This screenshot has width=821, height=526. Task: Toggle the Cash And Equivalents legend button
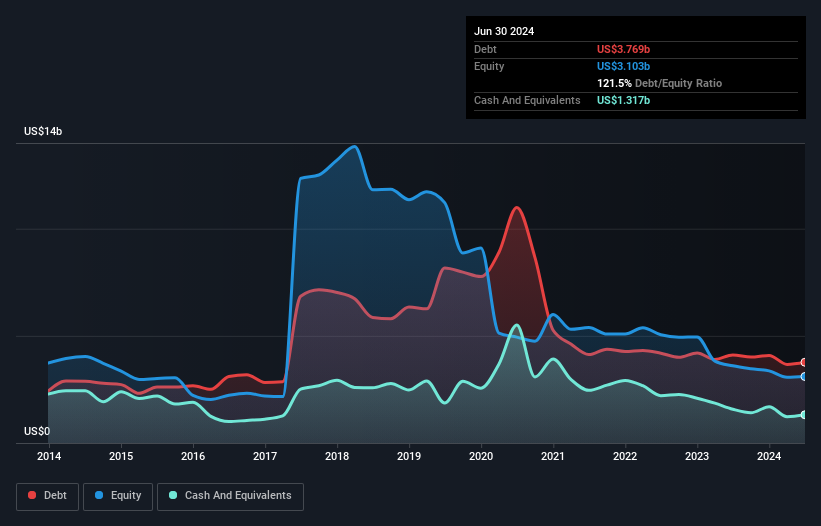tap(230, 496)
